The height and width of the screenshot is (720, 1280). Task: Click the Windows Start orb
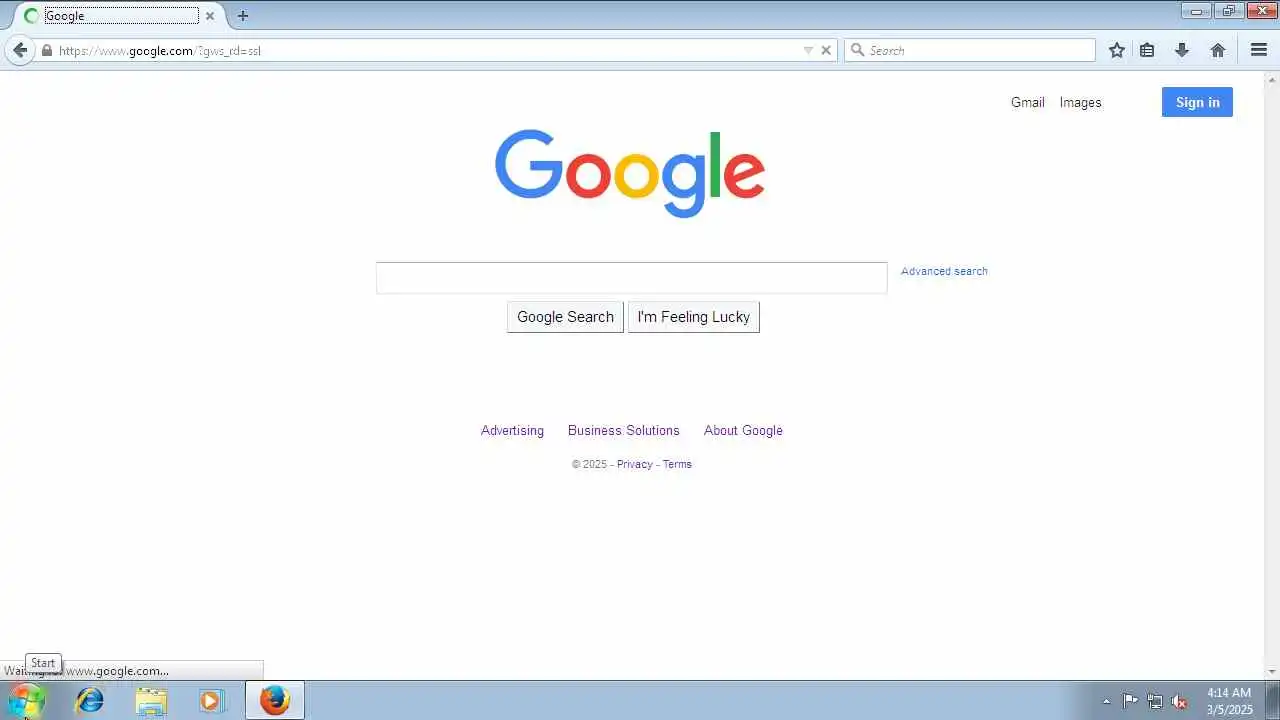click(x=27, y=700)
